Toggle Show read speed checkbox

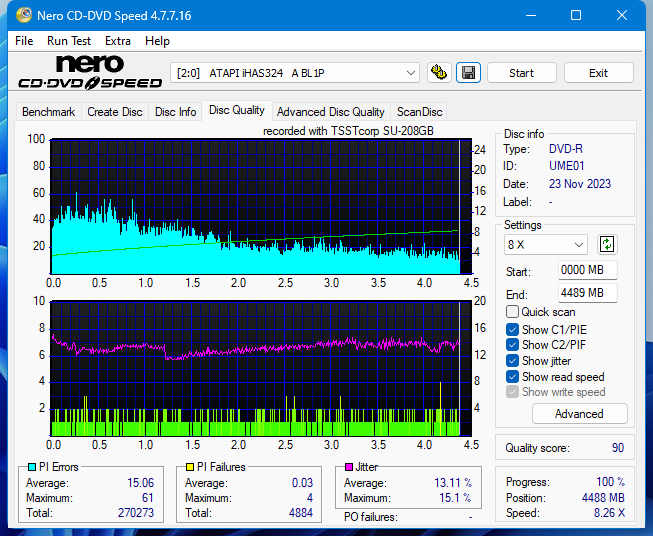512,376
